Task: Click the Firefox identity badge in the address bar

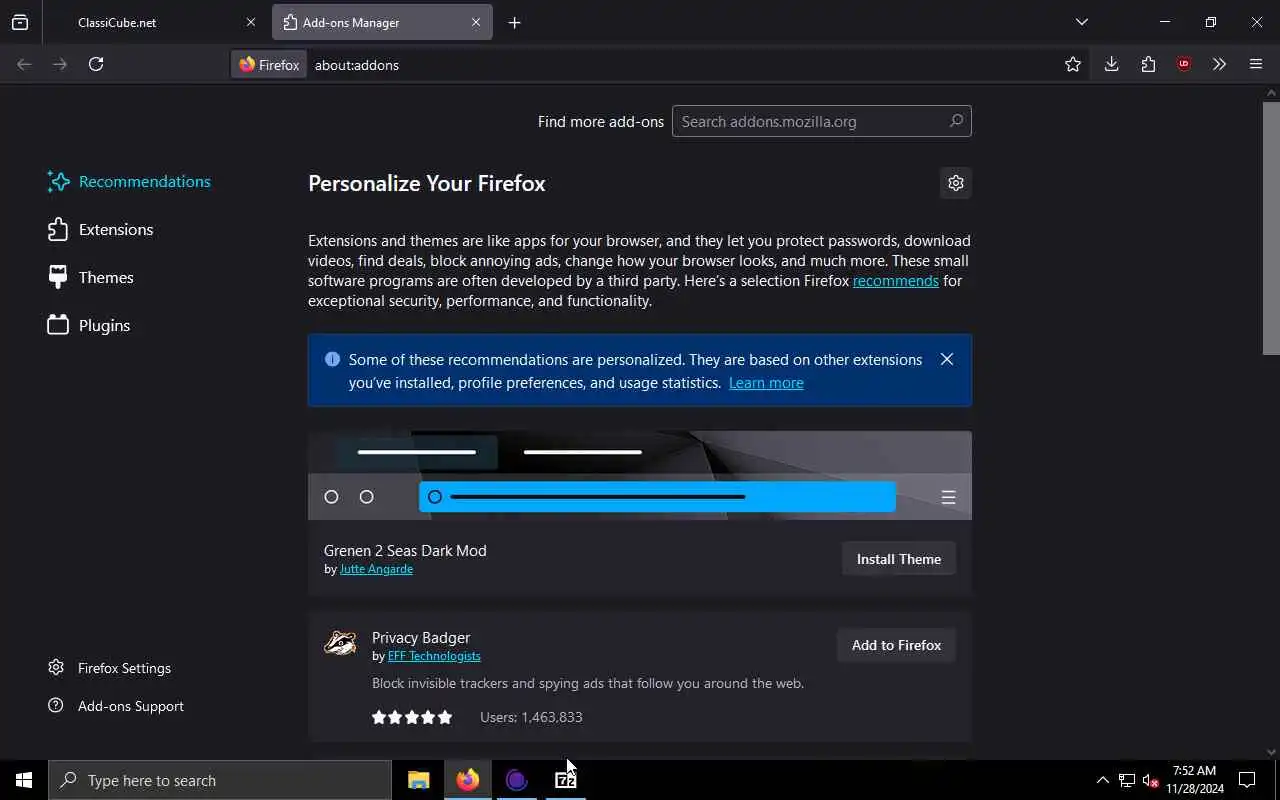Action: tap(269, 64)
